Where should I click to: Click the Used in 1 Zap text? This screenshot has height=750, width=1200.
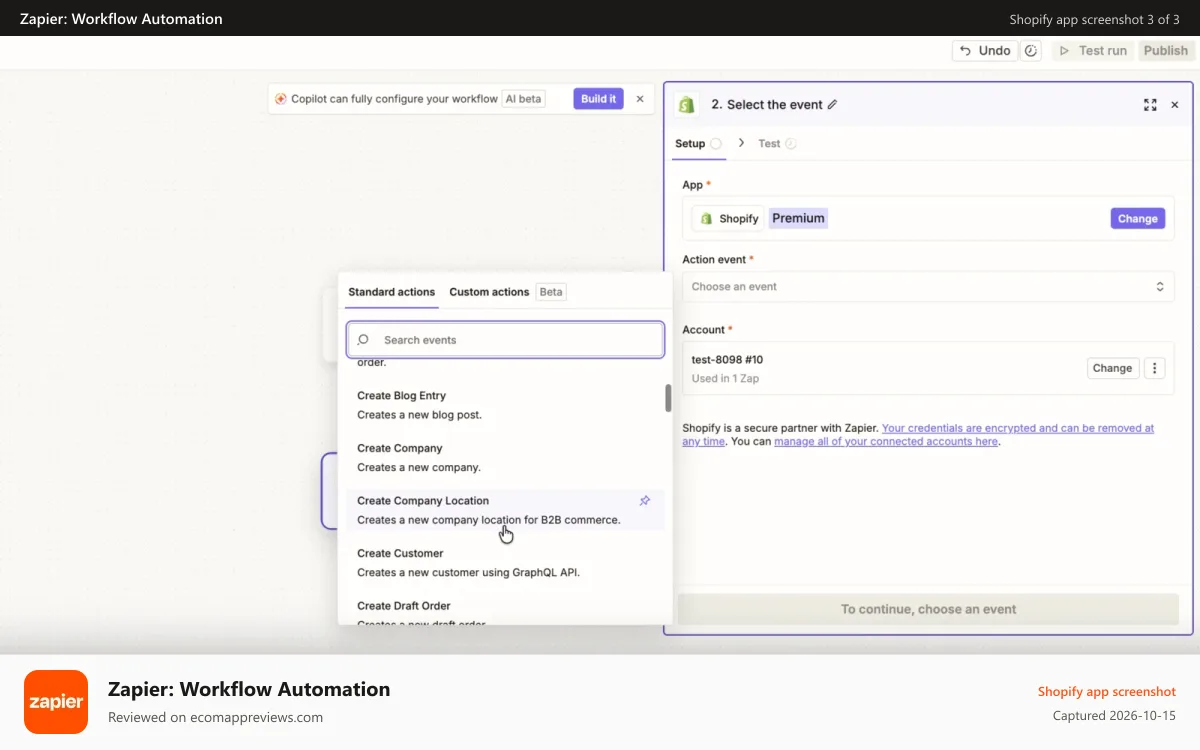(725, 379)
